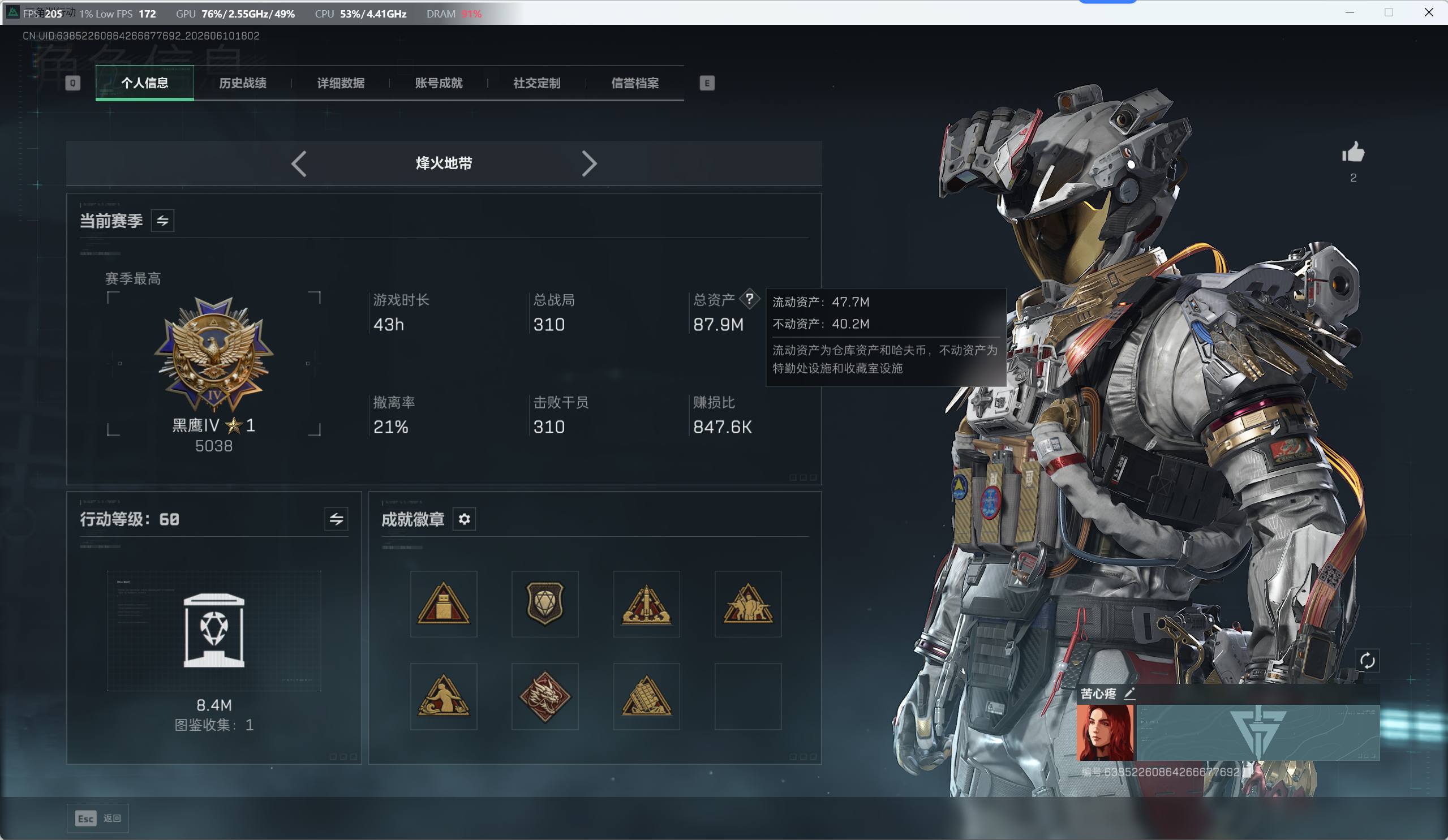Select the soldiers squad triangle badge
The height and width of the screenshot is (840, 1448).
click(x=747, y=604)
